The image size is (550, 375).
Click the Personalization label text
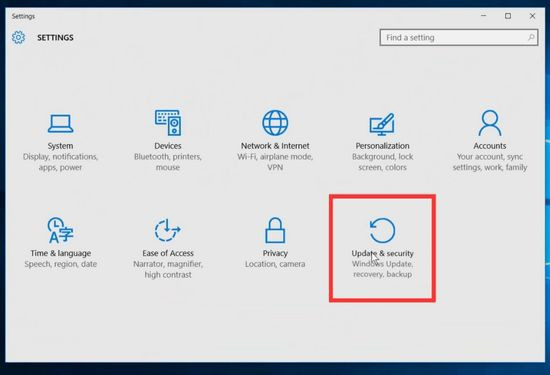click(382, 146)
